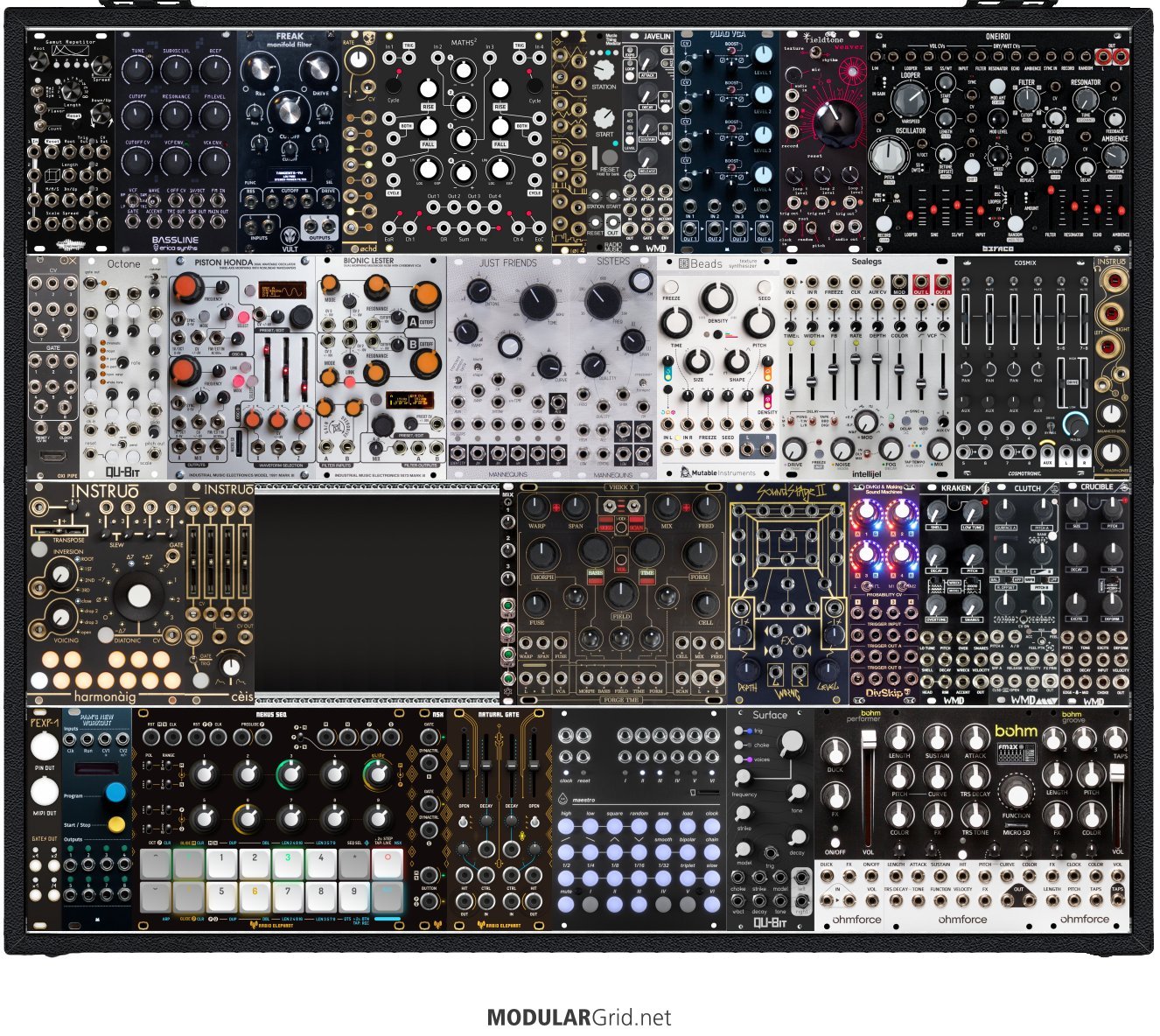
Task: Click the Vult logo on the Freak filter
Action: [290, 238]
